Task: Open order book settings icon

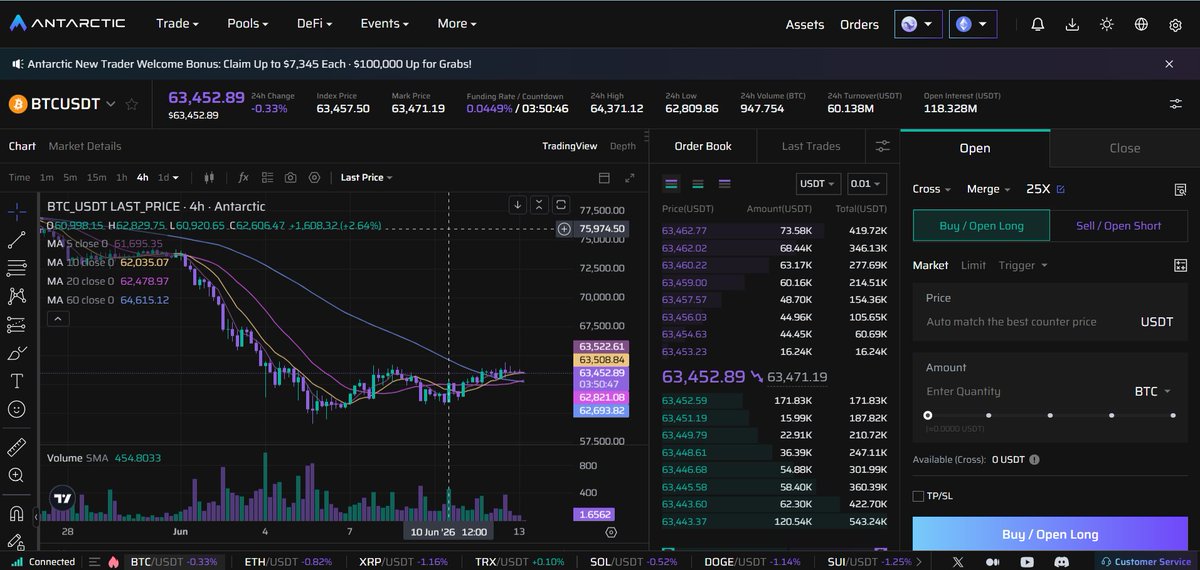Action: [x=882, y=146]
